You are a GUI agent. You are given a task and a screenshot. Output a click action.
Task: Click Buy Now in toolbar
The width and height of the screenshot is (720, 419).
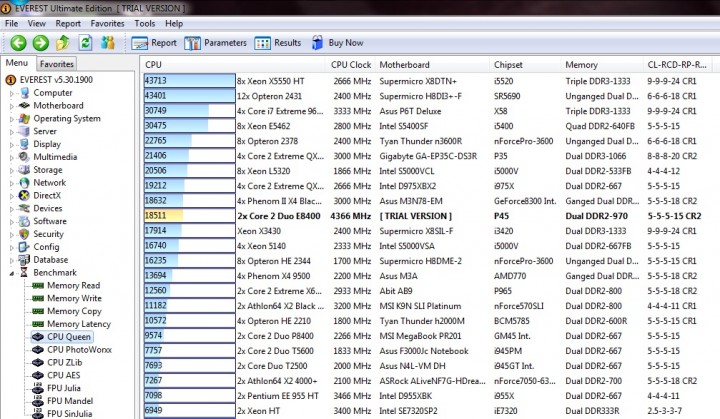[x=337, y=43]
